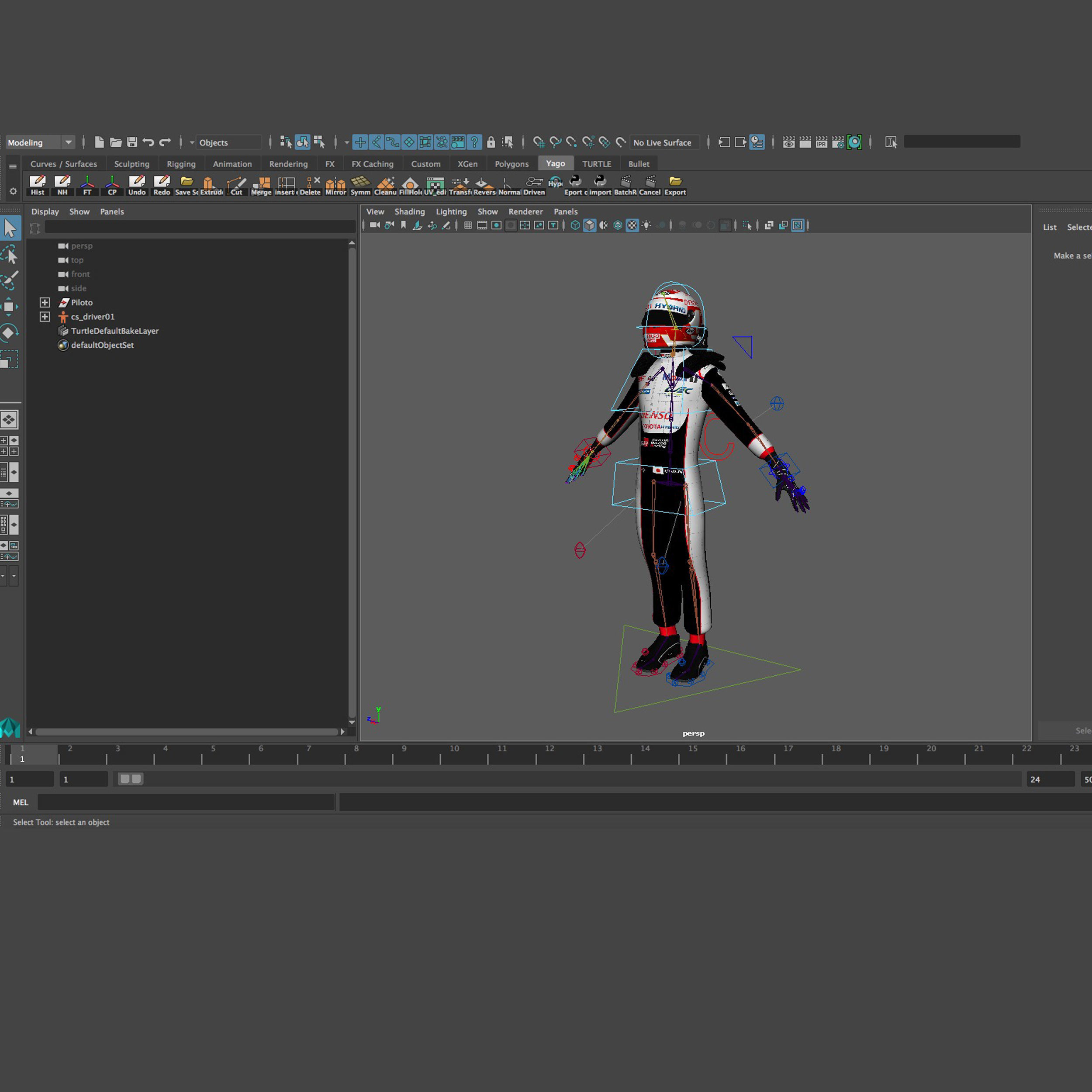Open the viewport Shading menu
The height and width of the screenshot is (1092, 1092).
coord(409,211)
